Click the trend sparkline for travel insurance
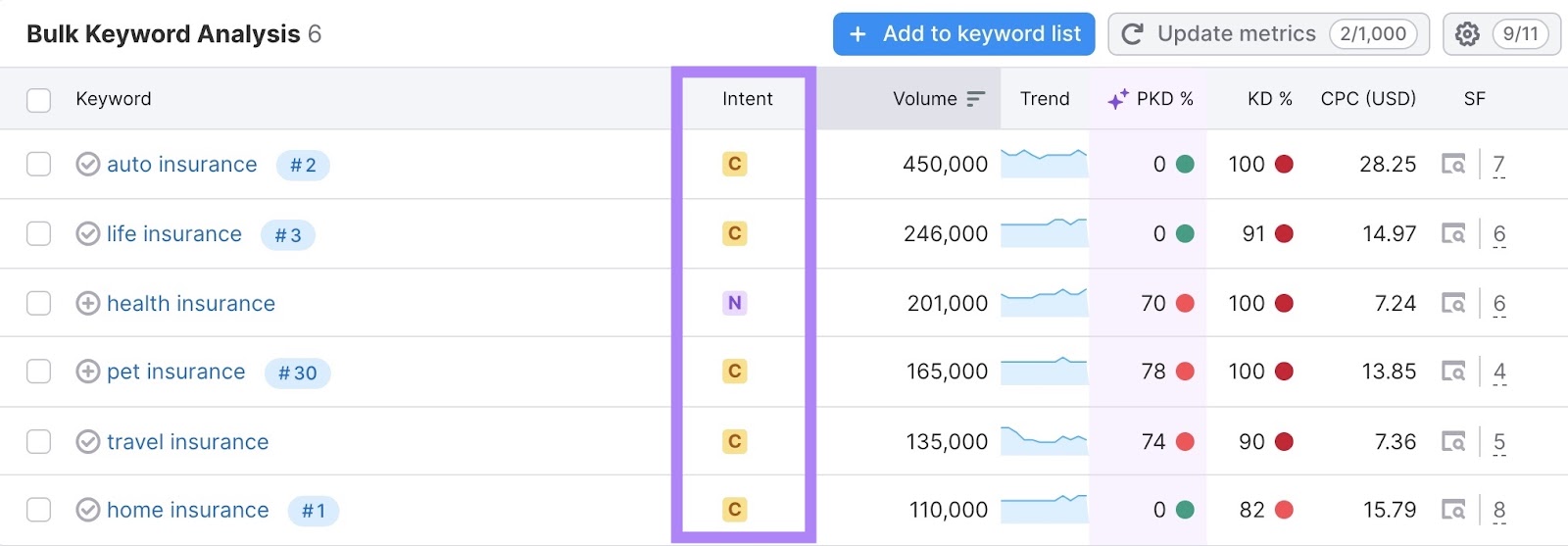1568x546 pixels. [x=1044, y=440]
